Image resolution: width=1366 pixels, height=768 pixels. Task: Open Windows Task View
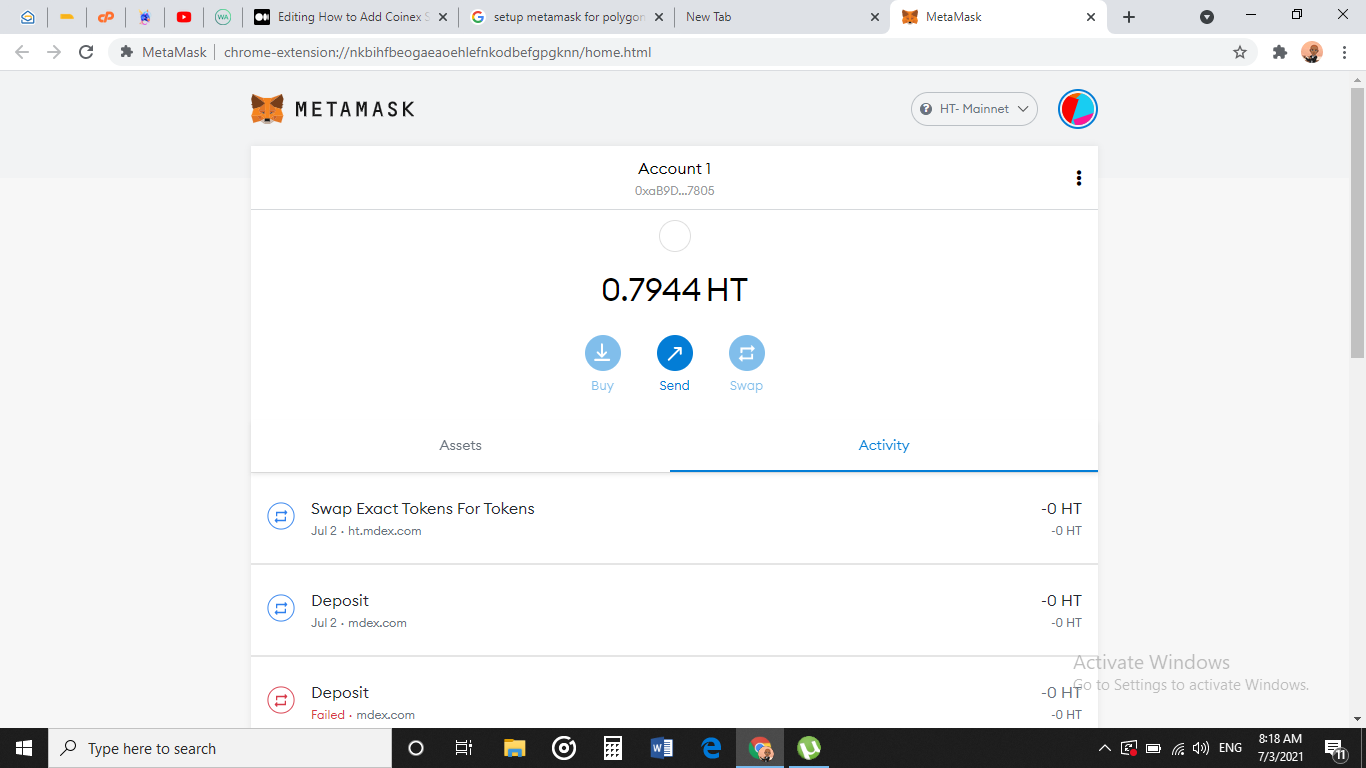(x=464, y=748)
